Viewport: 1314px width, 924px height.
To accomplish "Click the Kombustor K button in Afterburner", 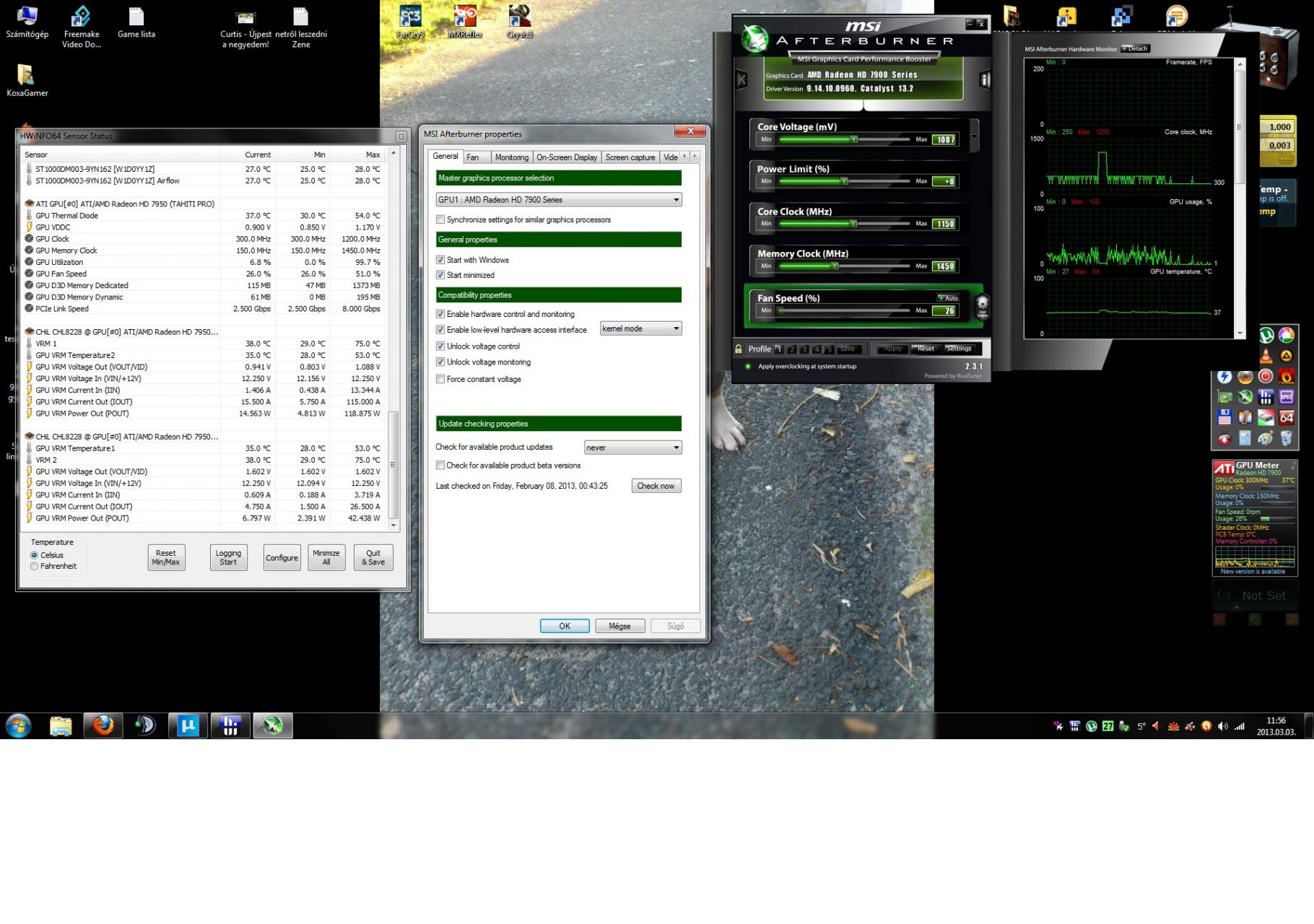I will (x=741, y=79).
